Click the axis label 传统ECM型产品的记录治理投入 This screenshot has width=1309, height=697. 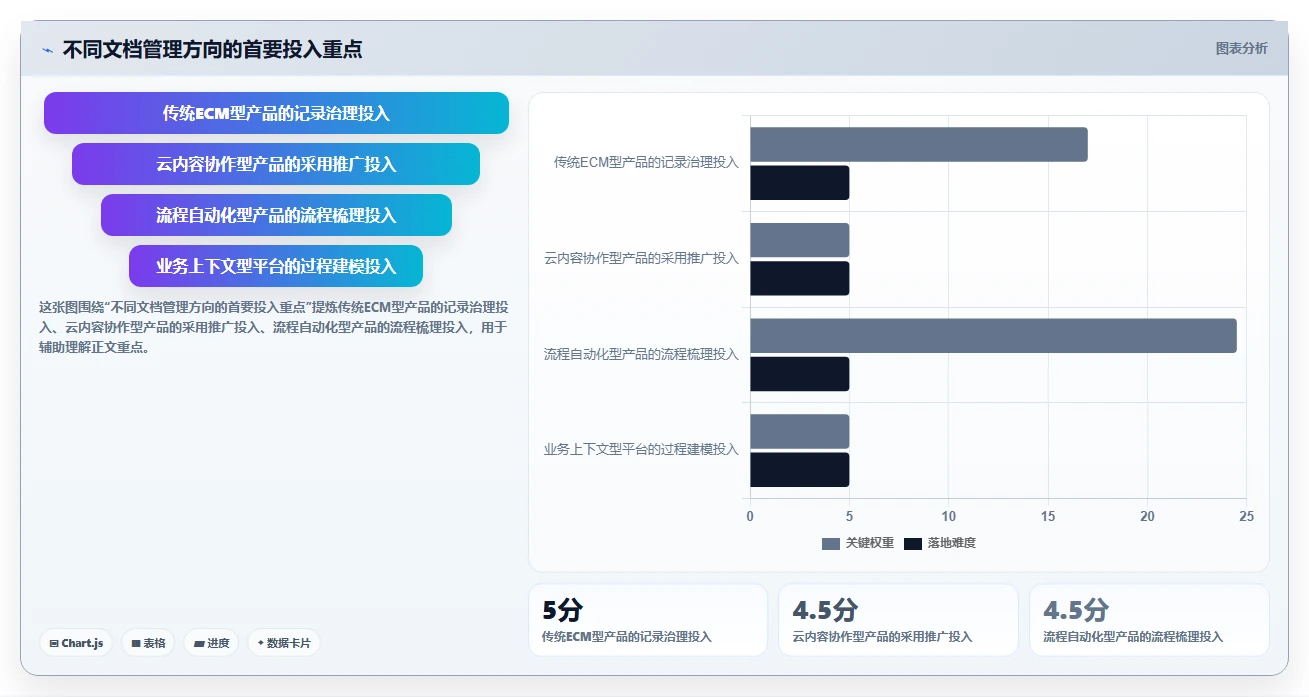pos(646,162)
